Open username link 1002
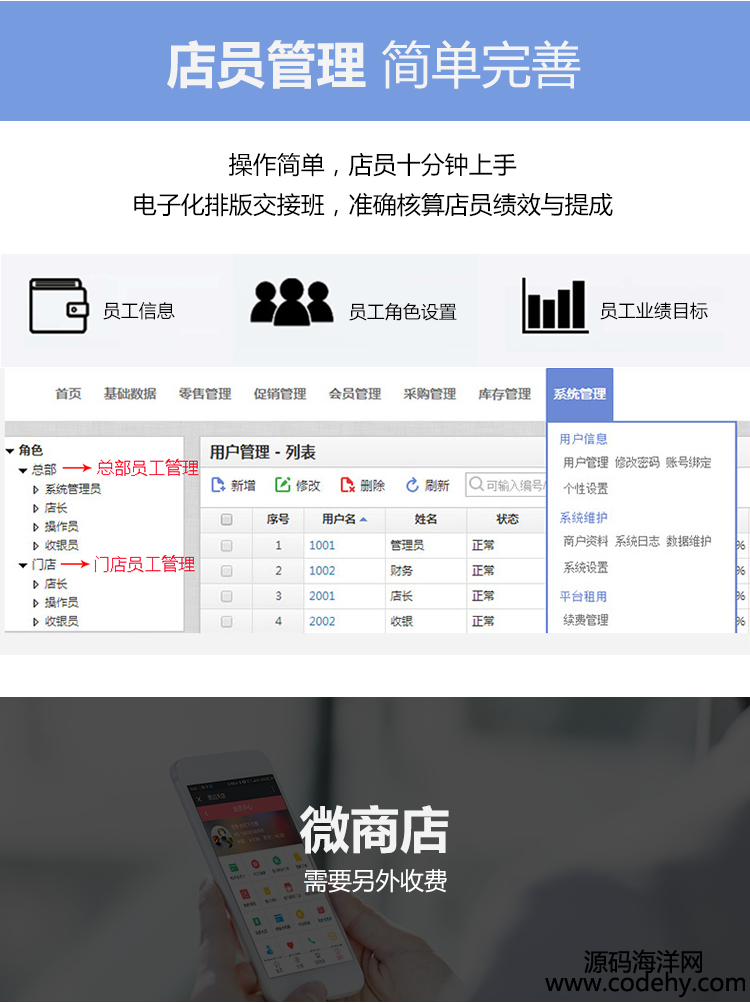 click(x=322, y=571)
